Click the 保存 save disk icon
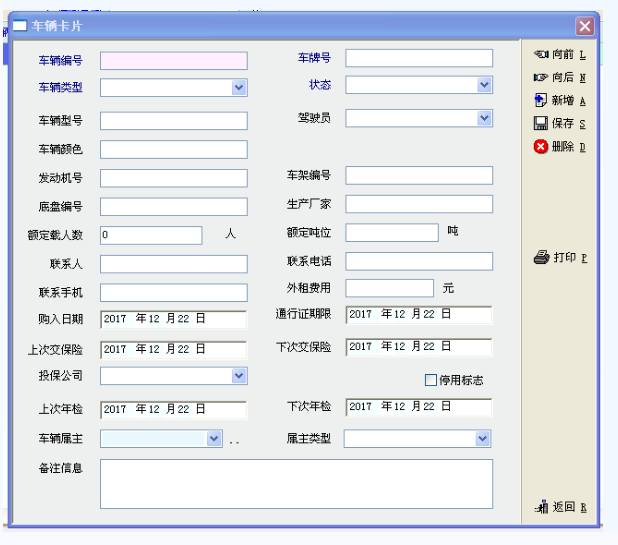Viewport: 618px width, 545px height. 541,123
